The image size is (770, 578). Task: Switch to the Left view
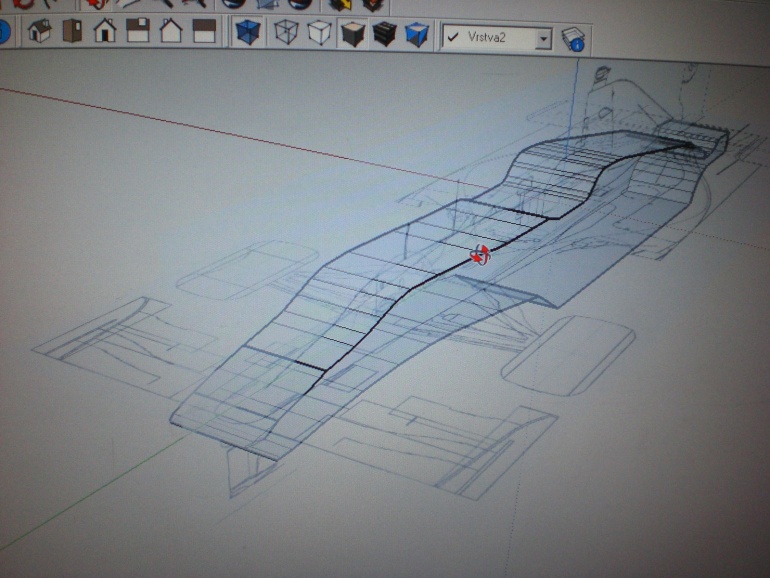(x=204, y=30)
